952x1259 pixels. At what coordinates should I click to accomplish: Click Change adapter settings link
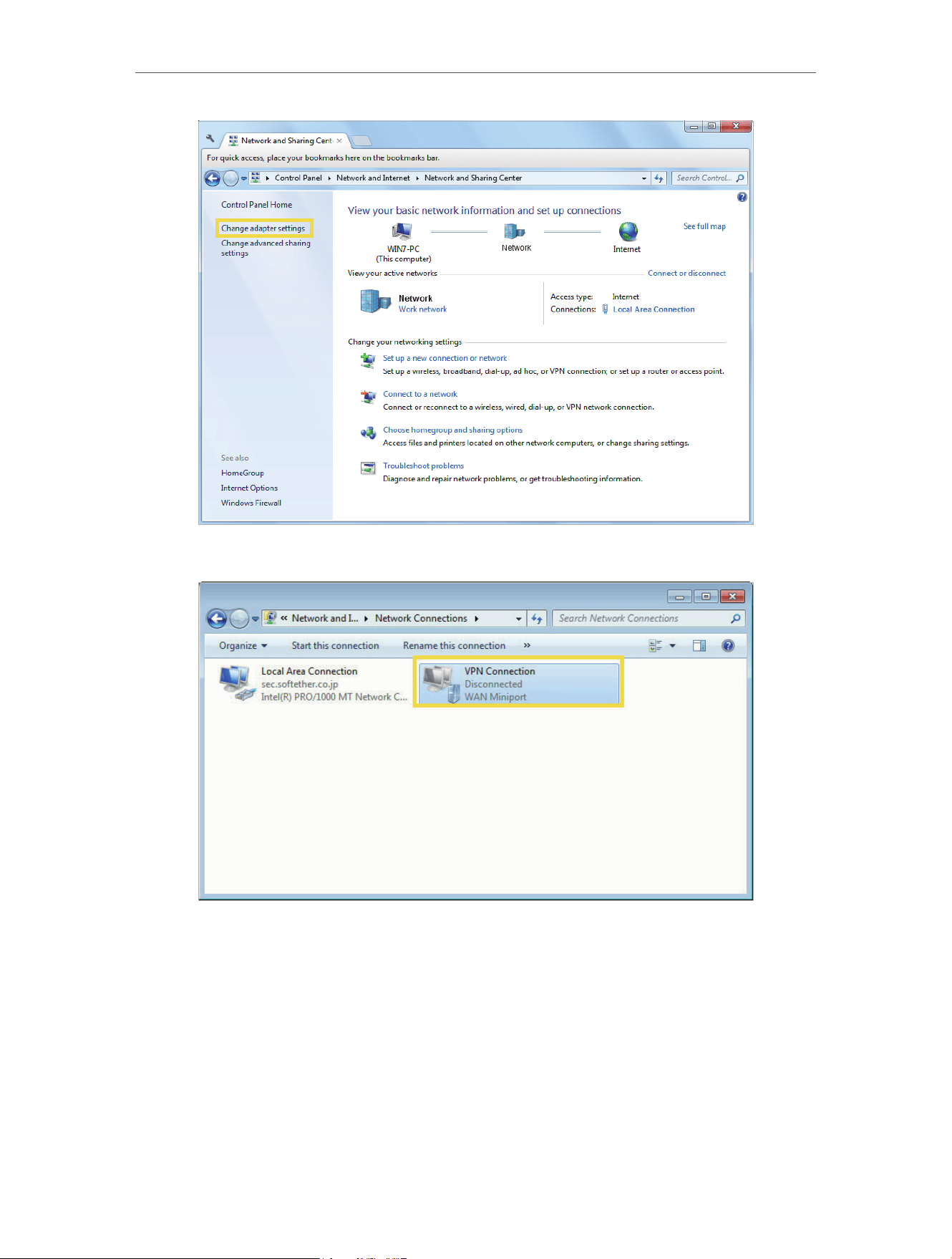point(263,228)
